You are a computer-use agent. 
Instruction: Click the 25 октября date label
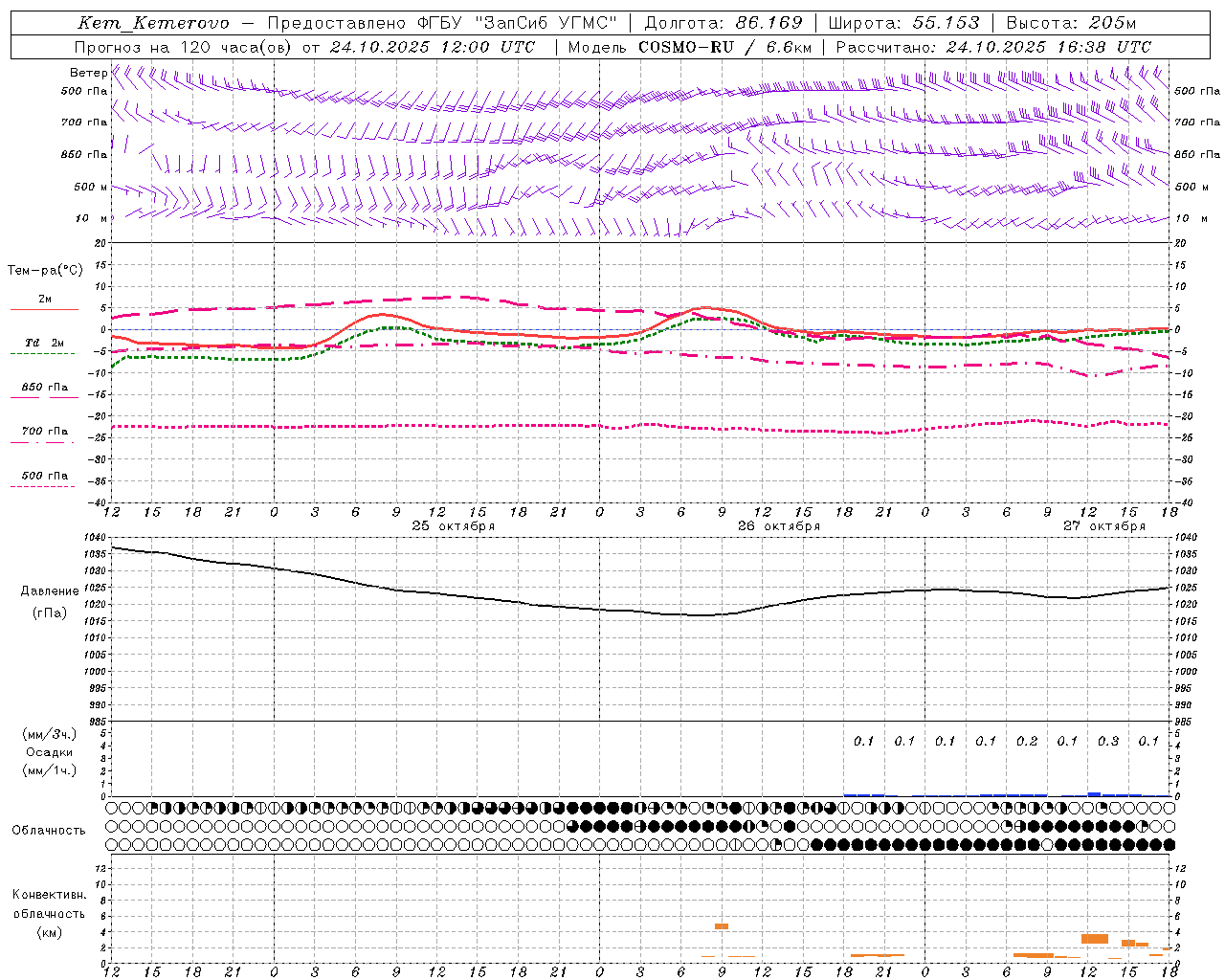click(x=454, y=525)
